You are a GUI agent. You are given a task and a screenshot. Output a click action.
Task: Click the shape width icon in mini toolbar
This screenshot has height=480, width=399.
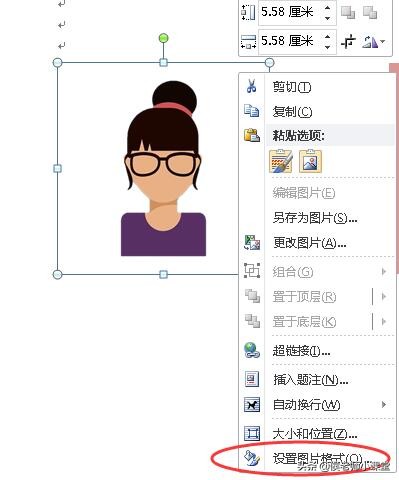tap(248, 42)
